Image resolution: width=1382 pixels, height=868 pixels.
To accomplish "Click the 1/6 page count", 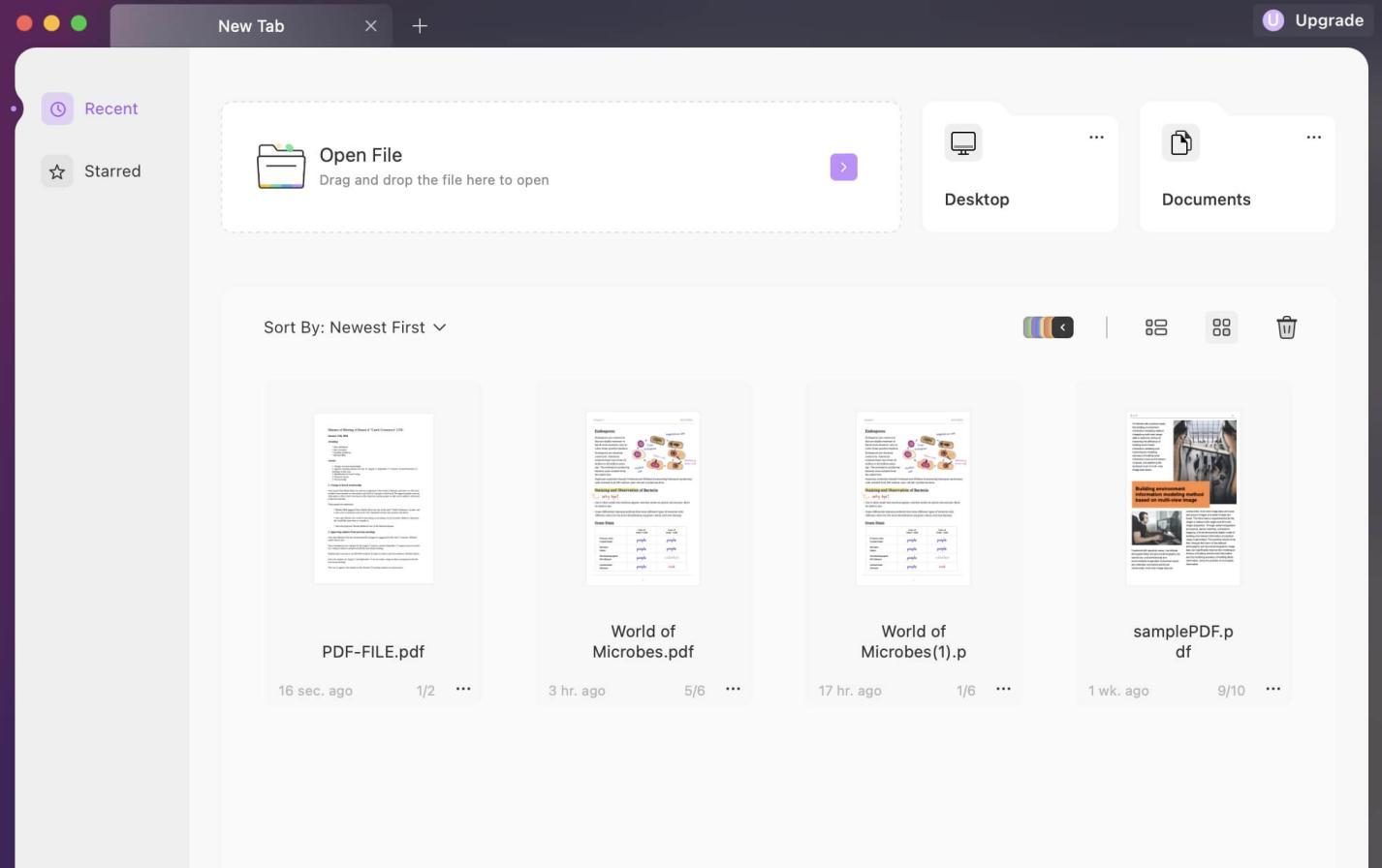I will click(x=965, y=691).
